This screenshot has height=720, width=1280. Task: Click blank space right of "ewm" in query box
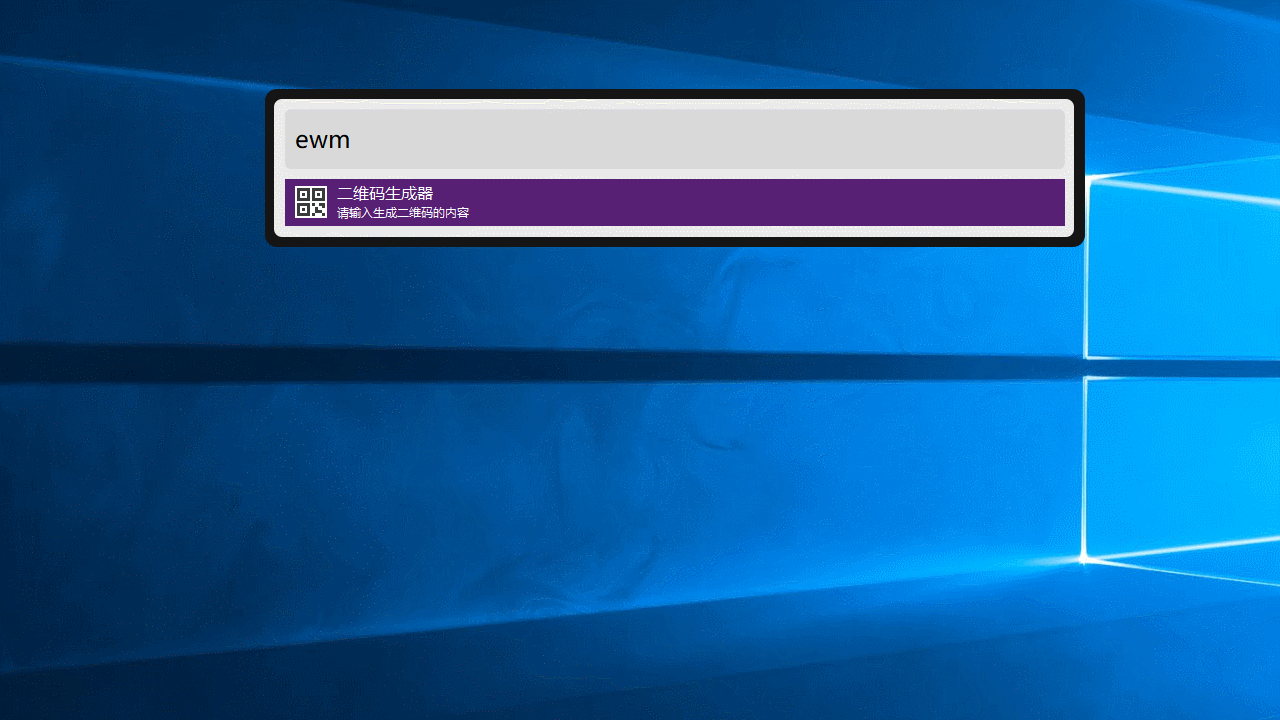700,140
